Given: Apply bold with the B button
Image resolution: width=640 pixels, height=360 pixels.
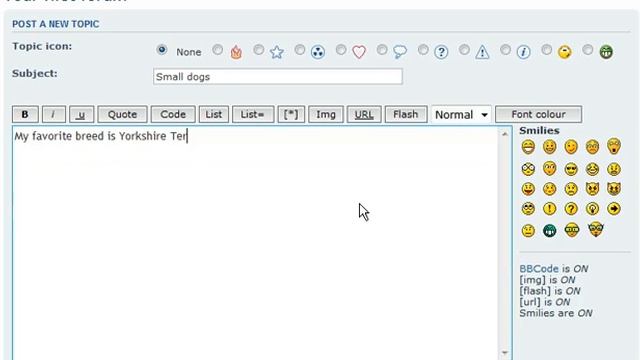Looking at the screenshot, I should coord(25,114).
